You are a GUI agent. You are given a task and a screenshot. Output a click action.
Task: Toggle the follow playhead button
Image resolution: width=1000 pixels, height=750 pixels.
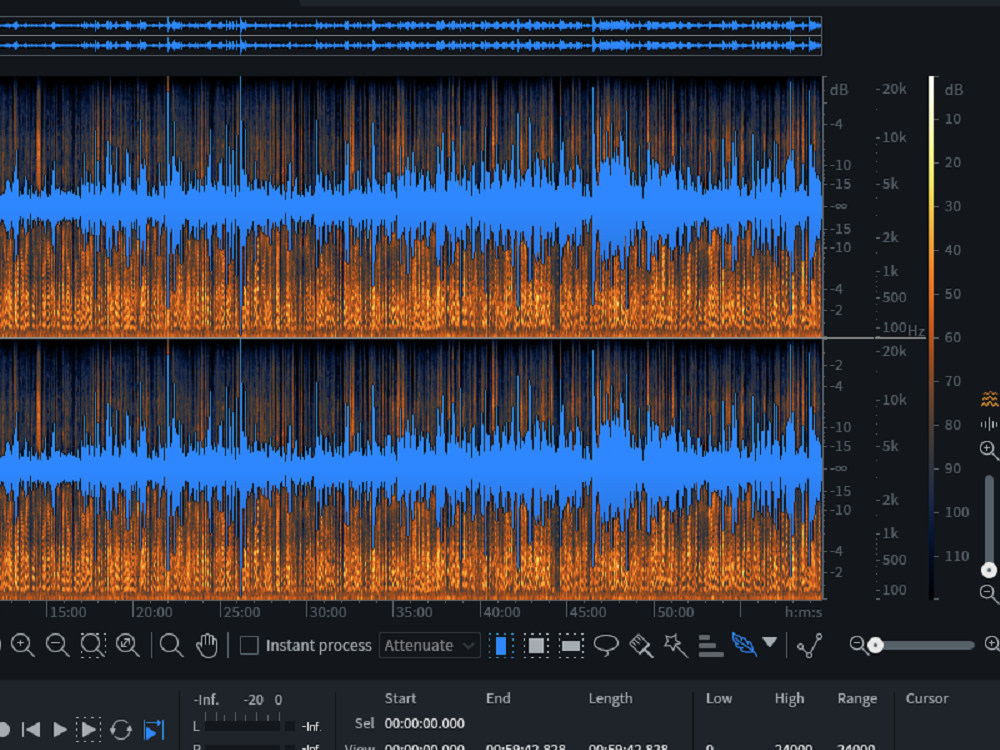154,729
